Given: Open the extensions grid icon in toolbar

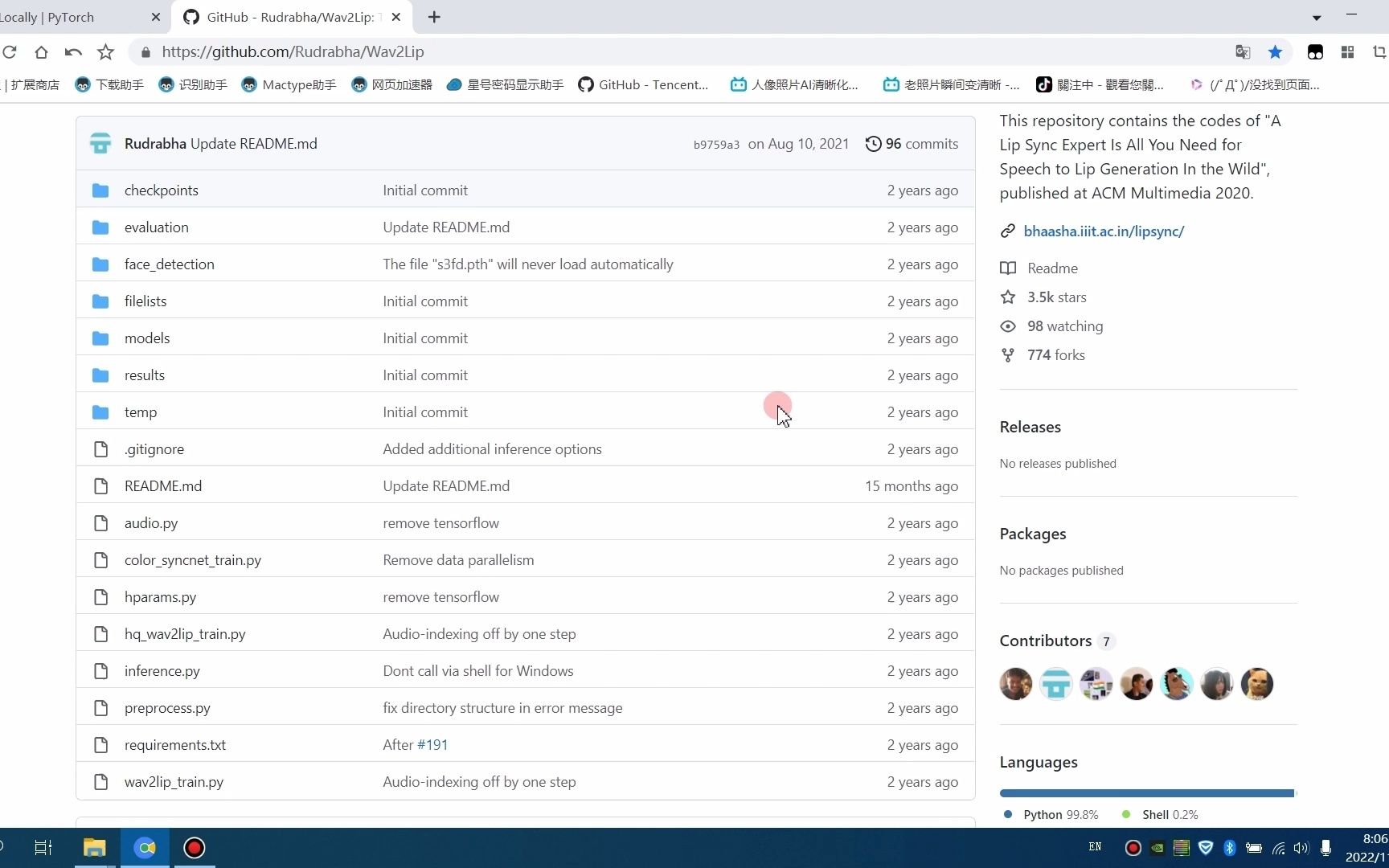Looking at the screenshot, I should point(1348,52).
